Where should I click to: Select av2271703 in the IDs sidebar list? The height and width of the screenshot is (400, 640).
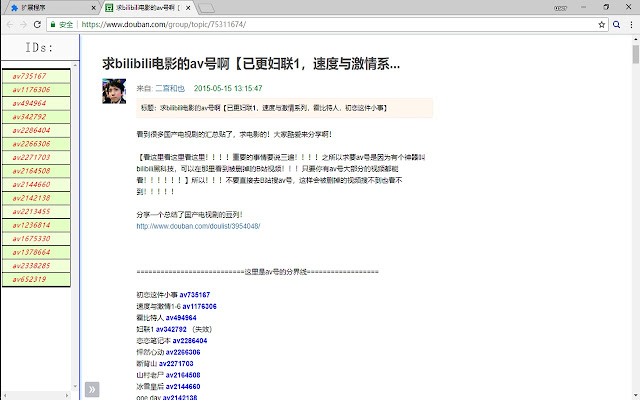click(x=36, y=157)
